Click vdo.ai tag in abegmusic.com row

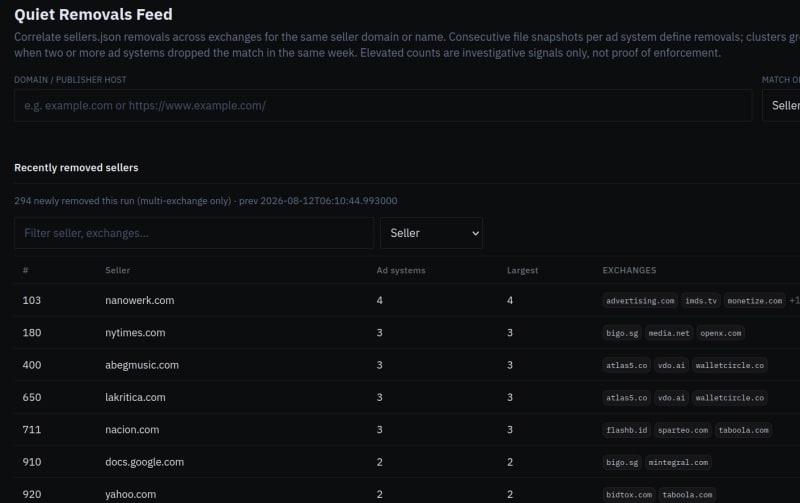[671, 365]
